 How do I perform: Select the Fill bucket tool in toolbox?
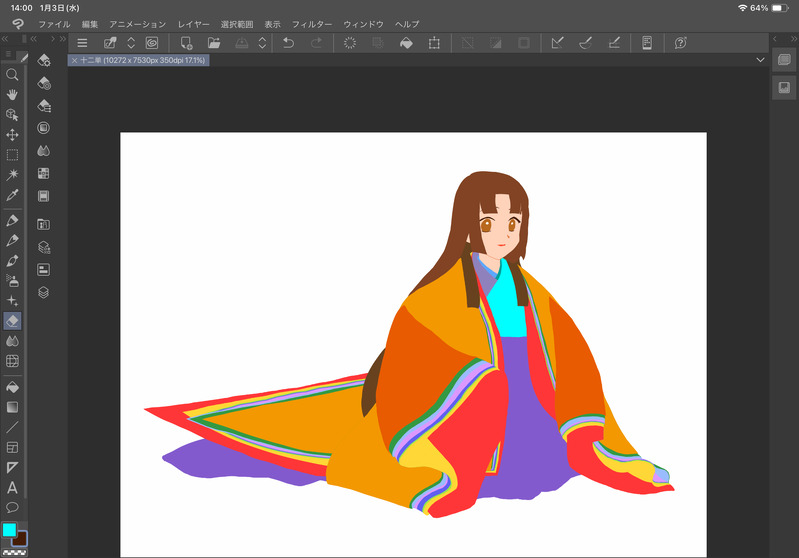[12, 387]
